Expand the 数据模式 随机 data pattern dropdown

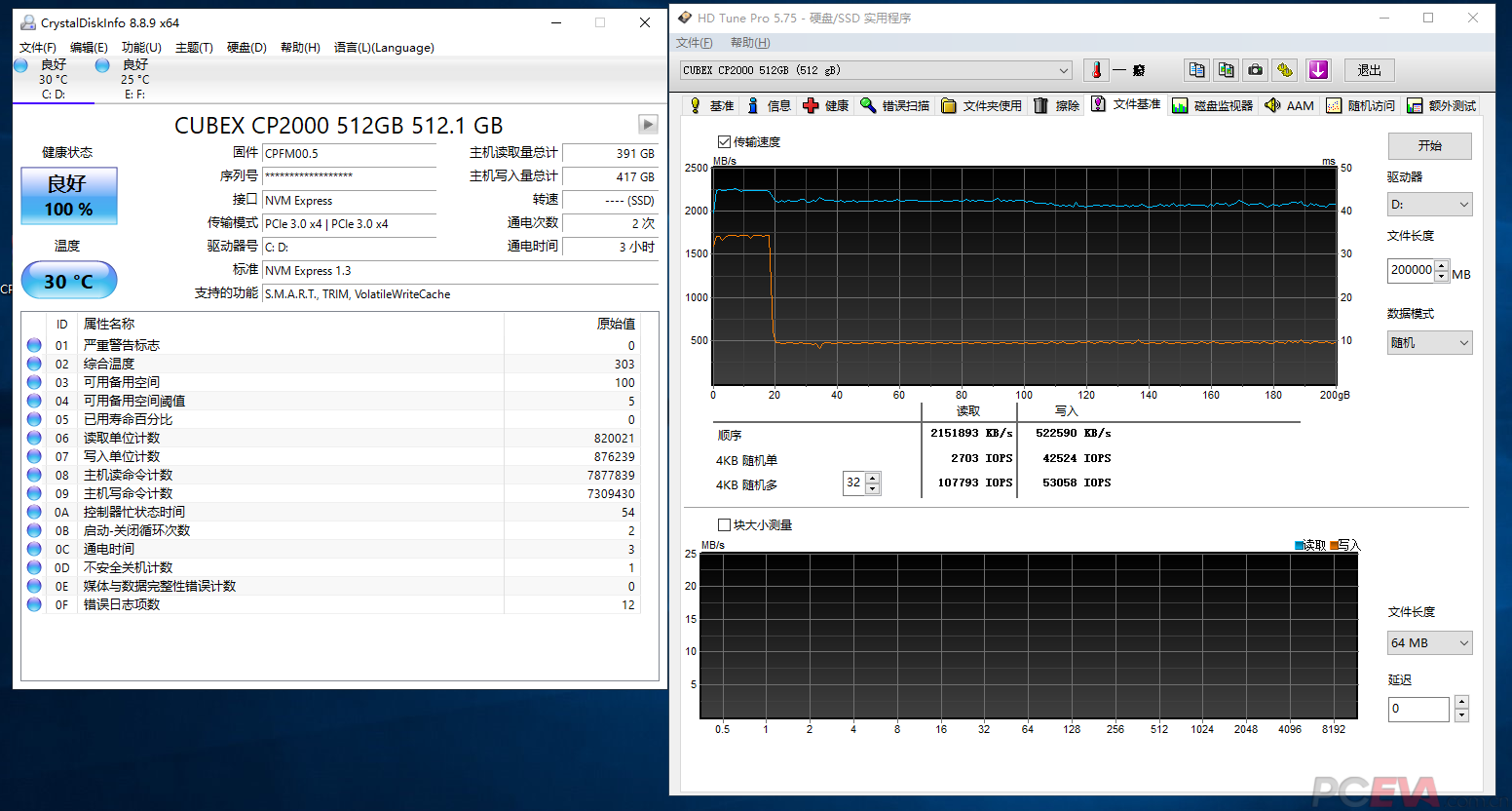(1463, 343)
